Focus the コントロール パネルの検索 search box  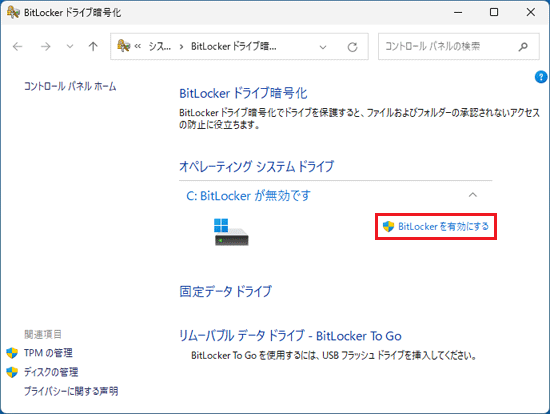(x=458, y=46)
